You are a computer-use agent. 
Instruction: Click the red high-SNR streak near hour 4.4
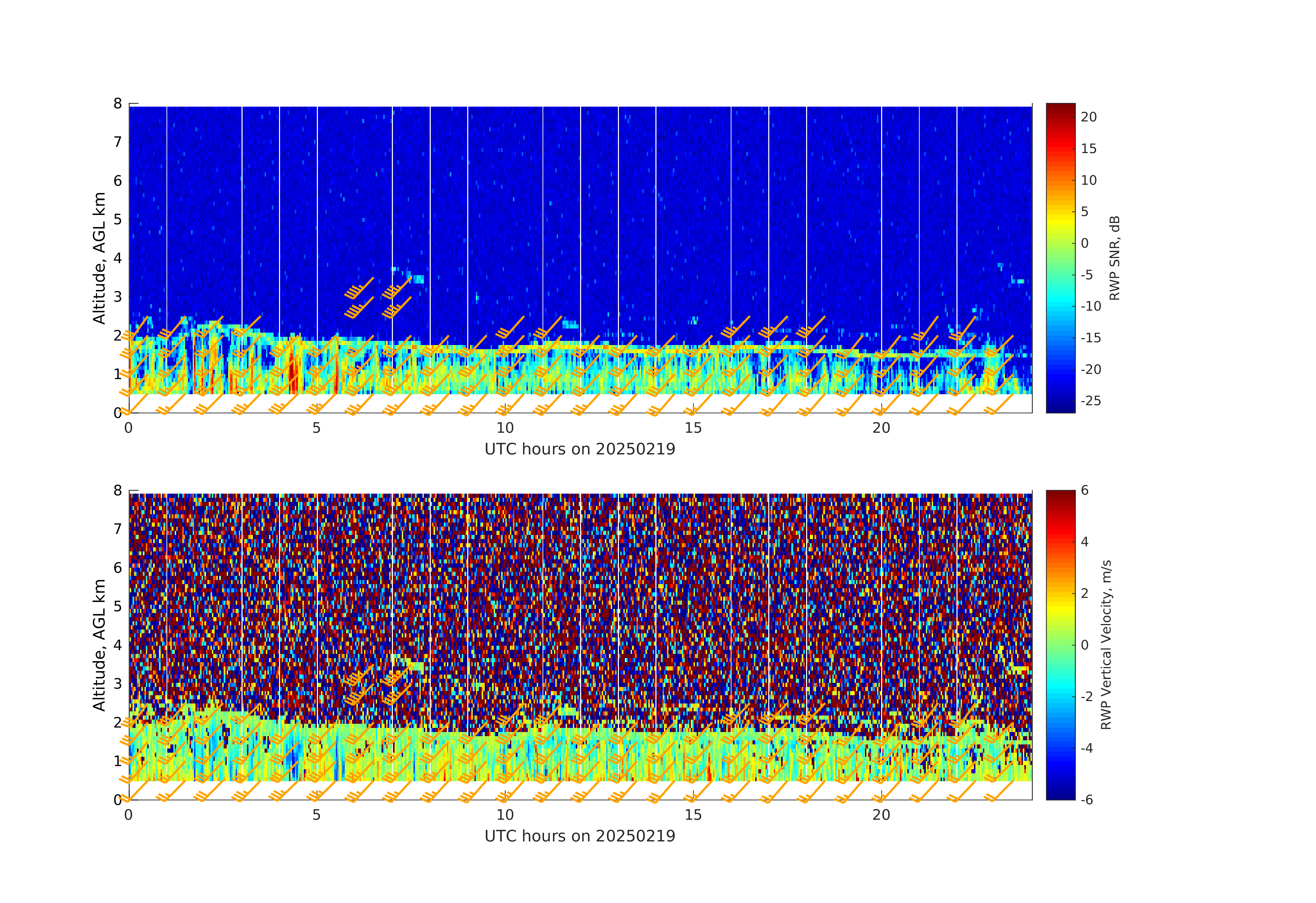coord(293,374)
